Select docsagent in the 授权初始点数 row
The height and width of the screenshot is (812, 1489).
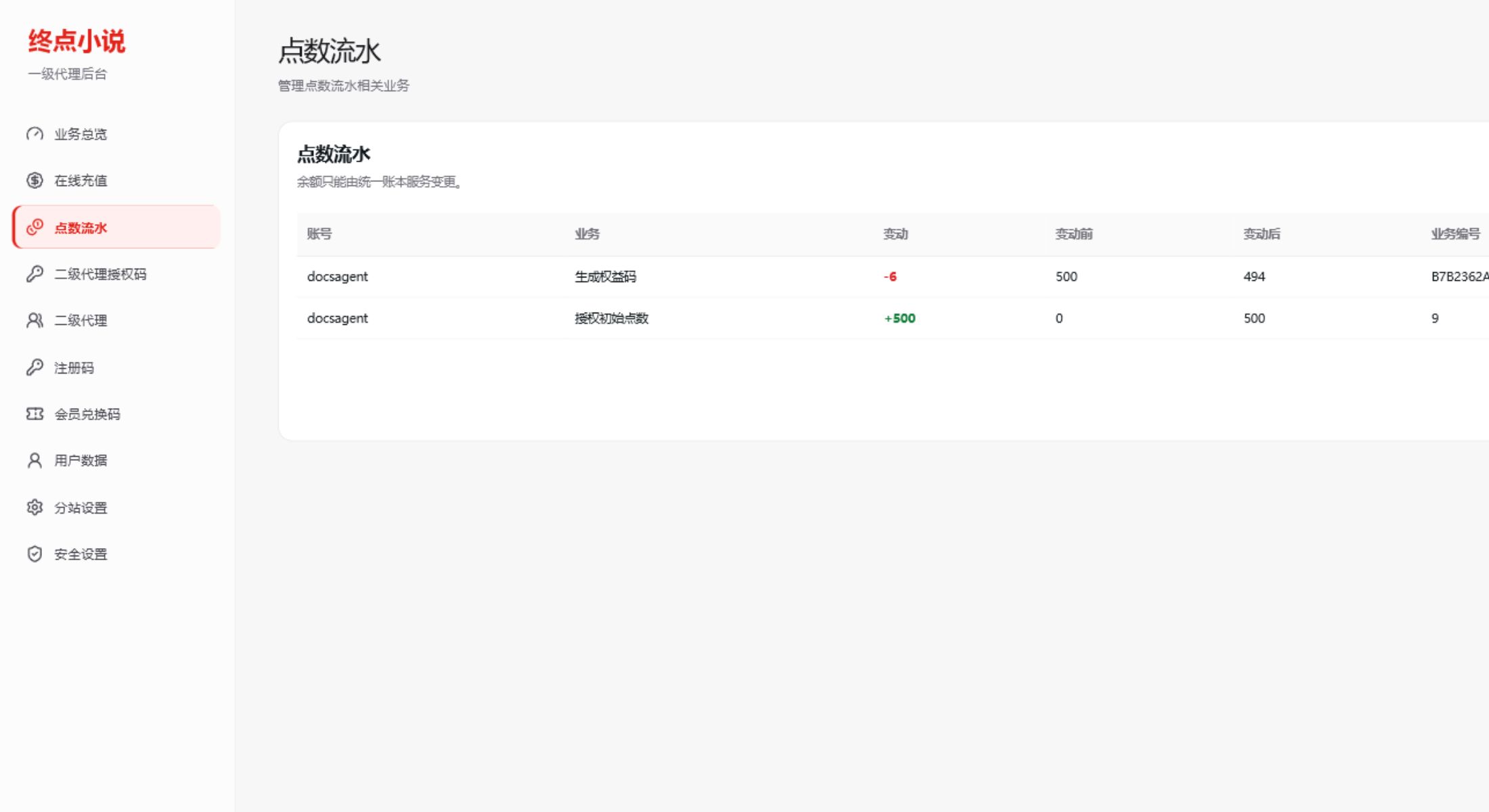[x=338, y=319]
